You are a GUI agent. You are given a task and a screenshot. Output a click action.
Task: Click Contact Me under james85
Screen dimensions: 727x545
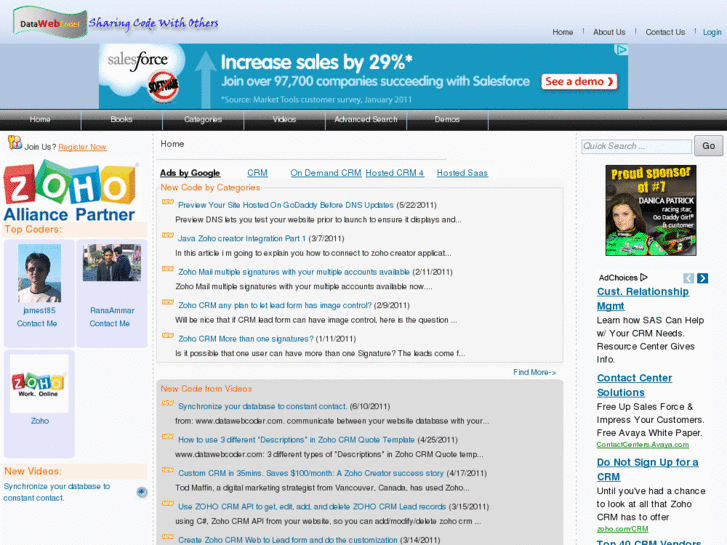(x=37, y=324)
